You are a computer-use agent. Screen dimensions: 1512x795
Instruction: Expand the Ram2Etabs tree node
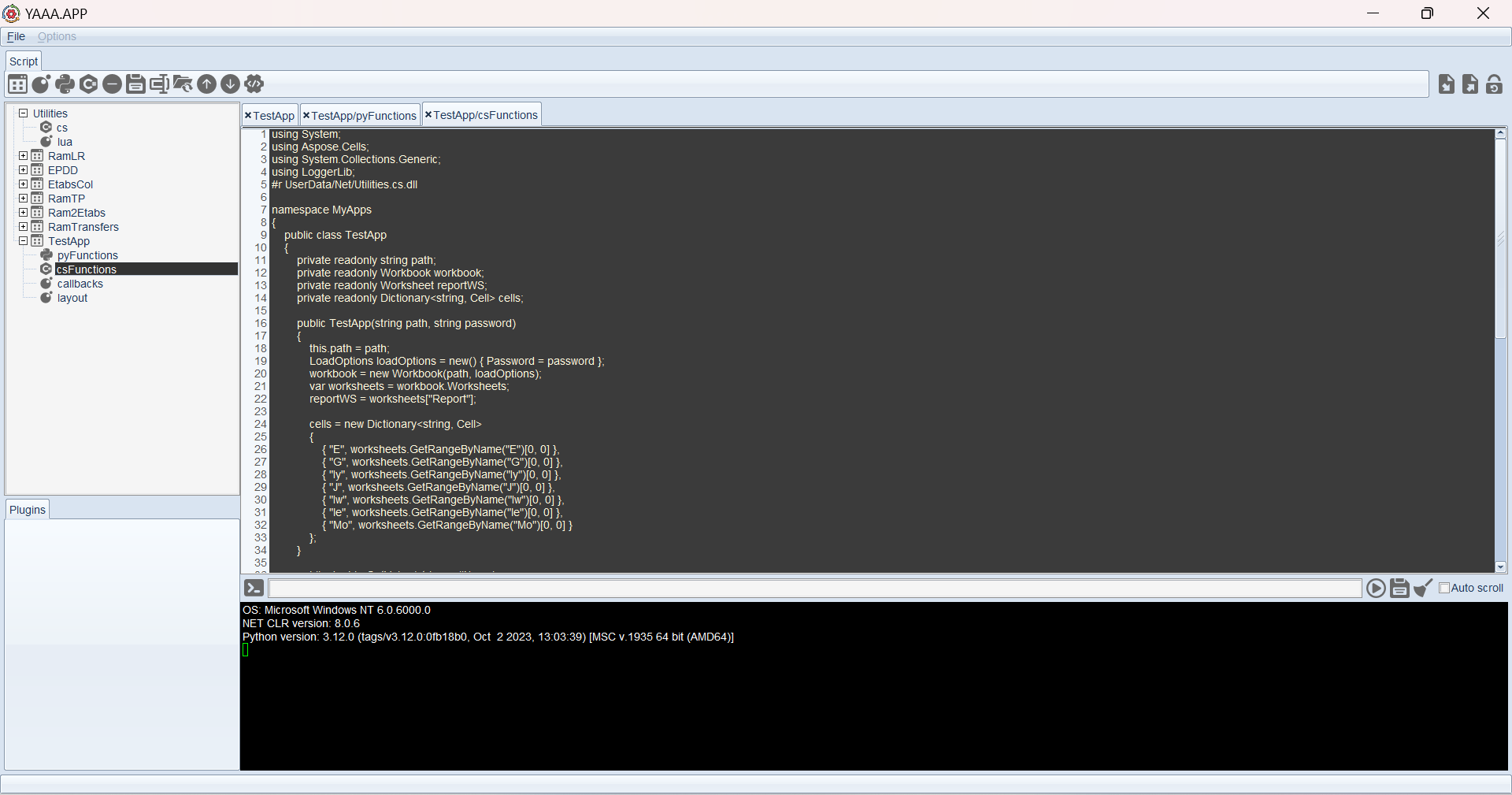pos(24,213)
